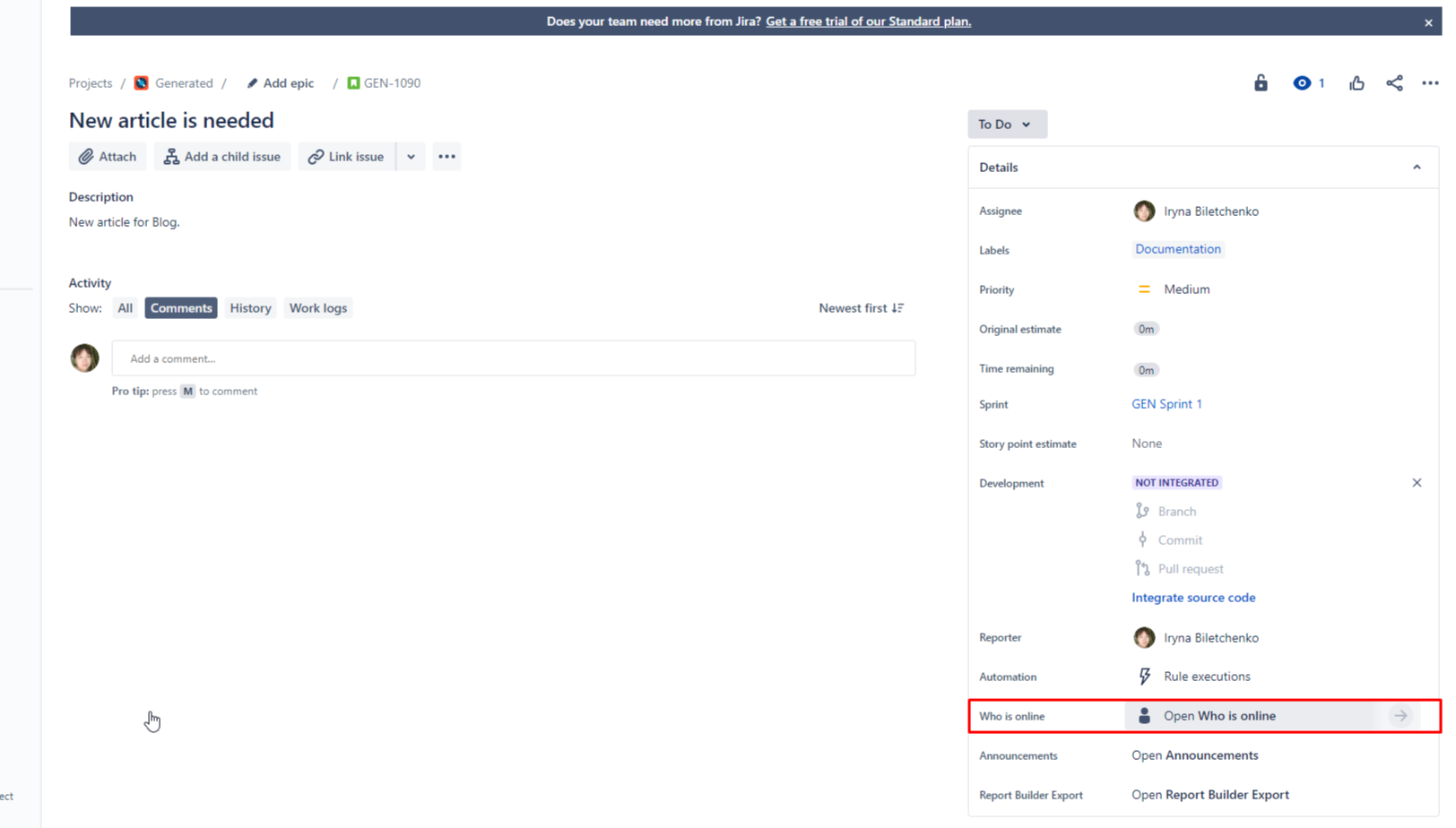Click the NOT INTEGRATED badge

coord(1176,483)
